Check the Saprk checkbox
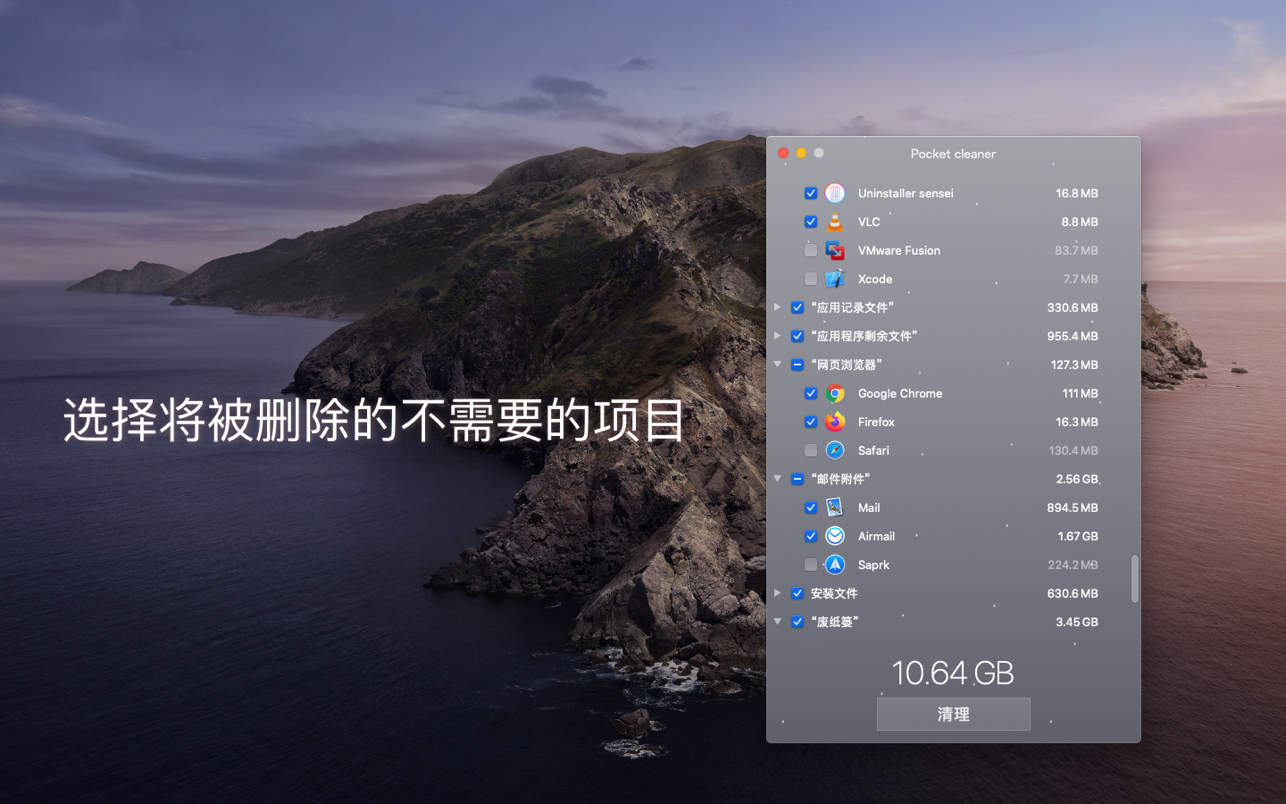This screenshot has height=804, width=1286. [811, 565]
